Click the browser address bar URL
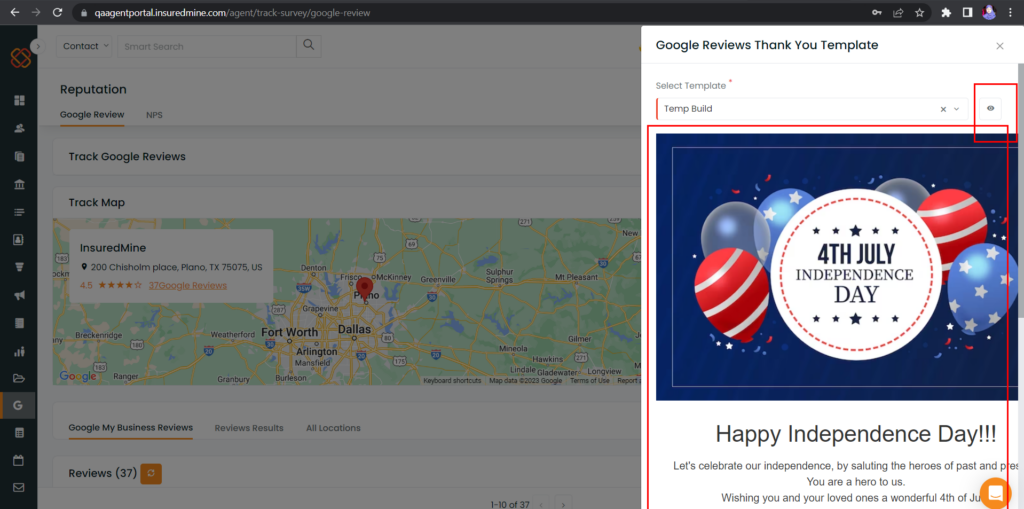 tap(232, 12)
